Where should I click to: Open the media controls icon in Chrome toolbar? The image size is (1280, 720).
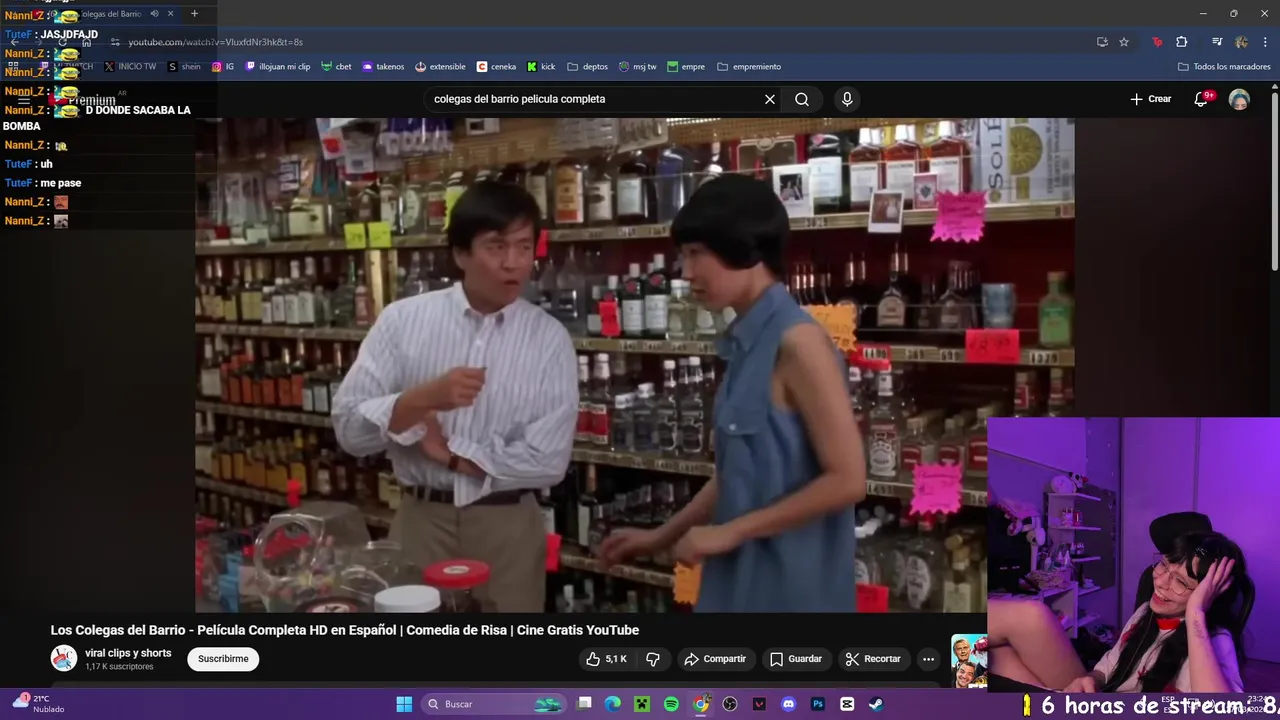point(1217,42)
